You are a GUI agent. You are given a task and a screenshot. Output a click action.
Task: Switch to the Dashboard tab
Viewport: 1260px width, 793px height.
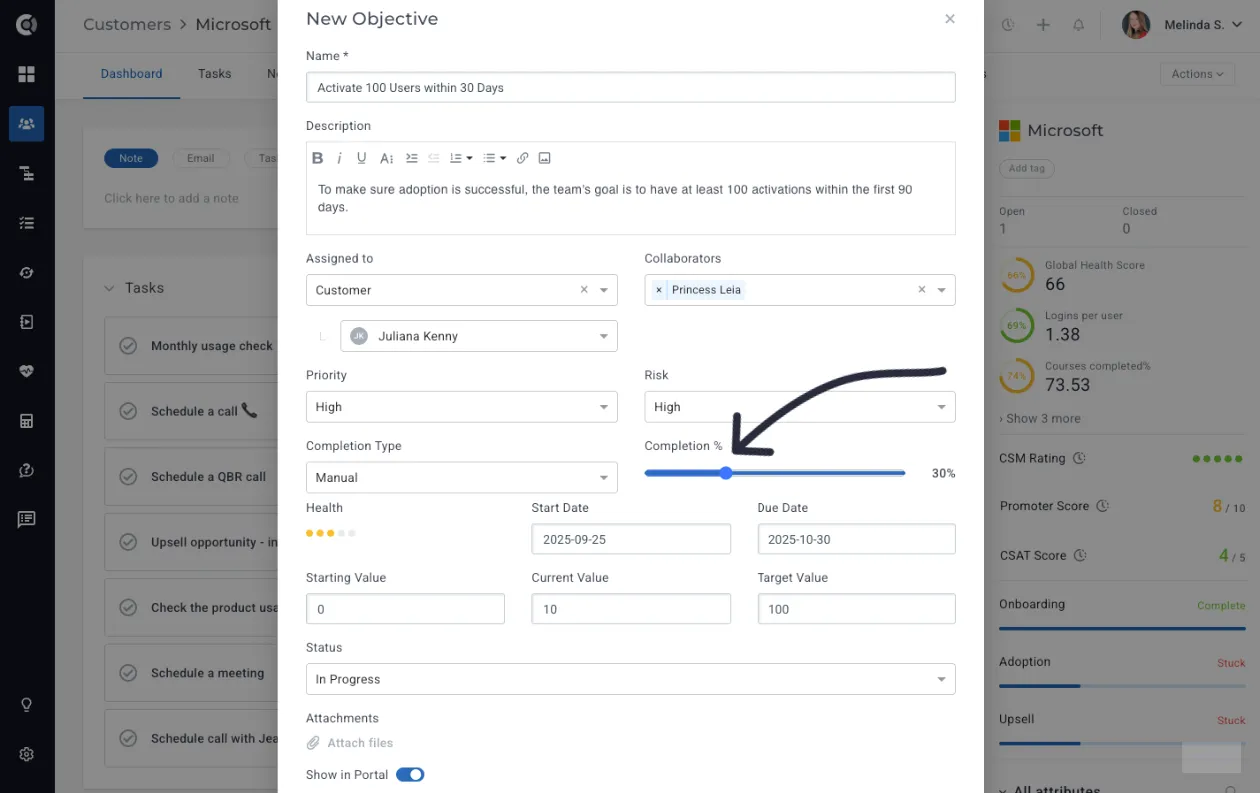click(x=131, y=74)
